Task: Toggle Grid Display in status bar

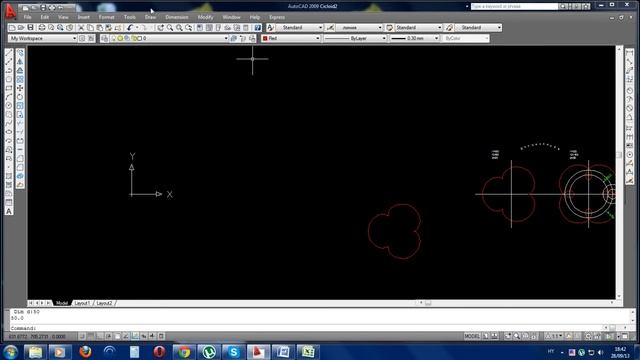Action: [91, 336]
